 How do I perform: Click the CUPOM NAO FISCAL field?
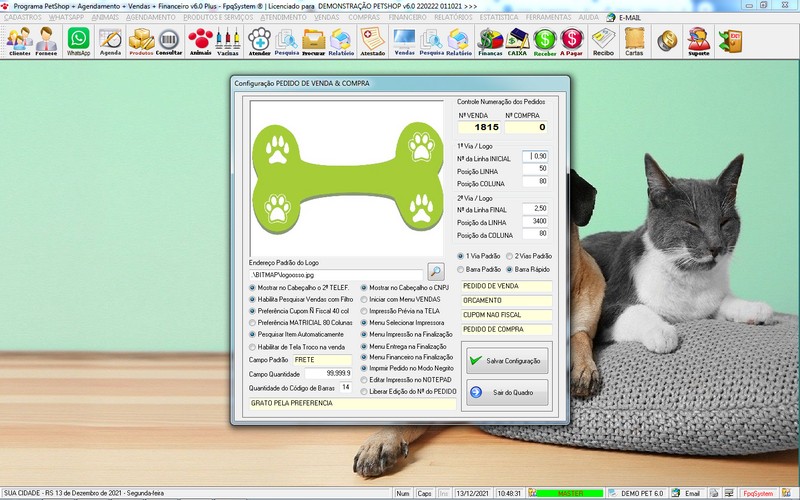point(507,315)
